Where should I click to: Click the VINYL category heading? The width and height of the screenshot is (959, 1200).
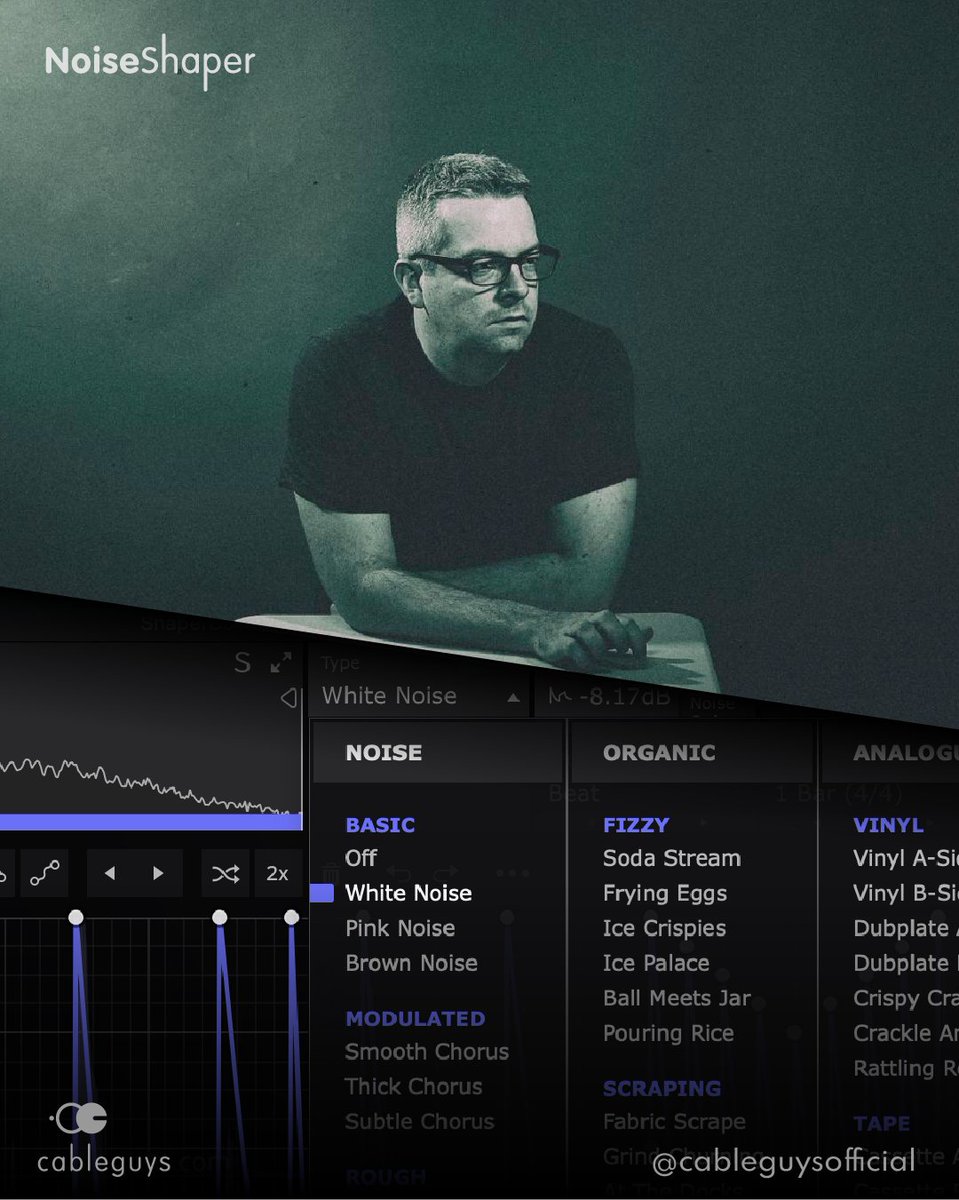pyautogui.click(x=888, y=825)
